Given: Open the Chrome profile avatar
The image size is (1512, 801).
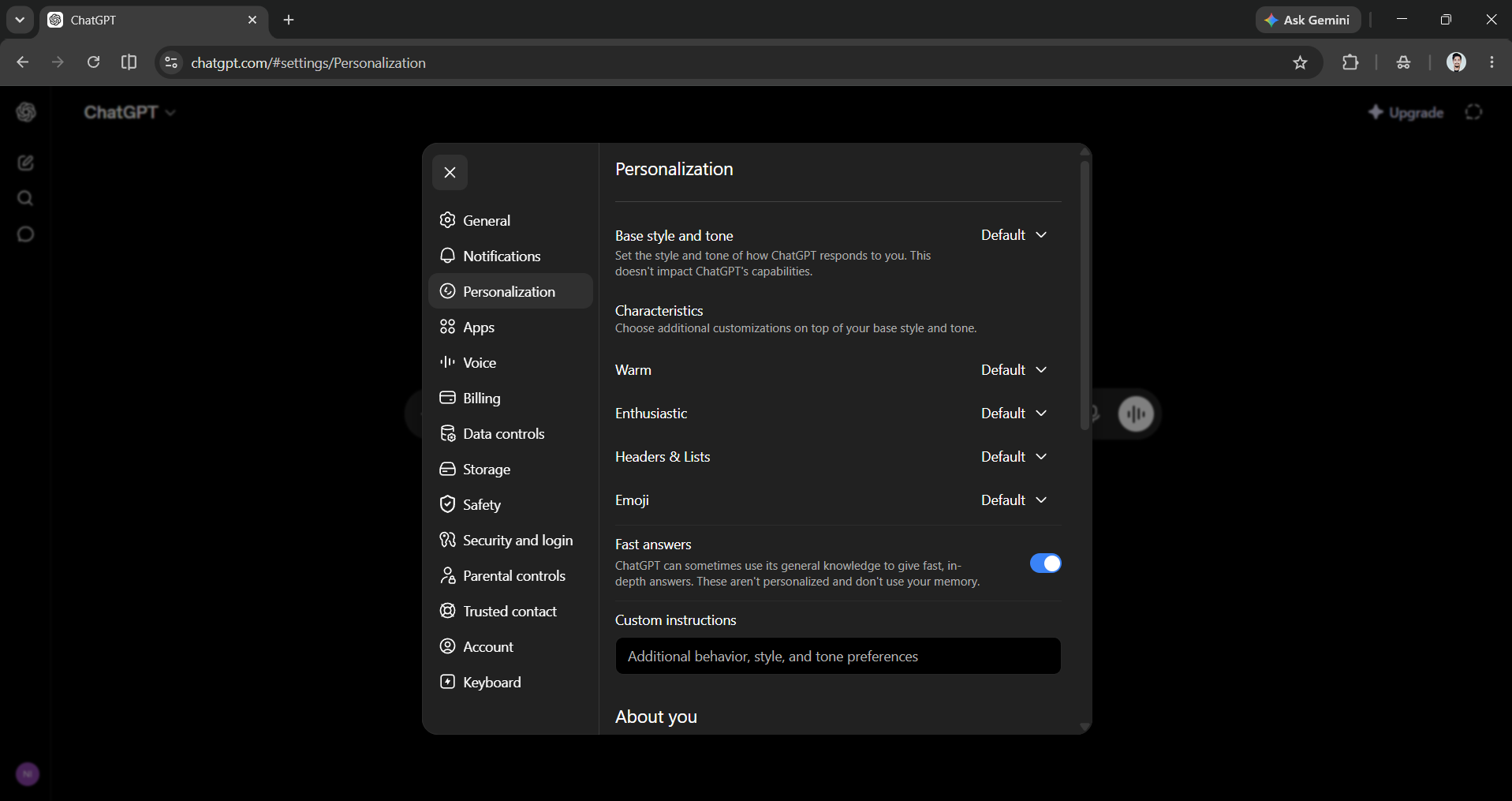Looking at the screenshot, I should pyautogui.click(x=1456, y=62).
